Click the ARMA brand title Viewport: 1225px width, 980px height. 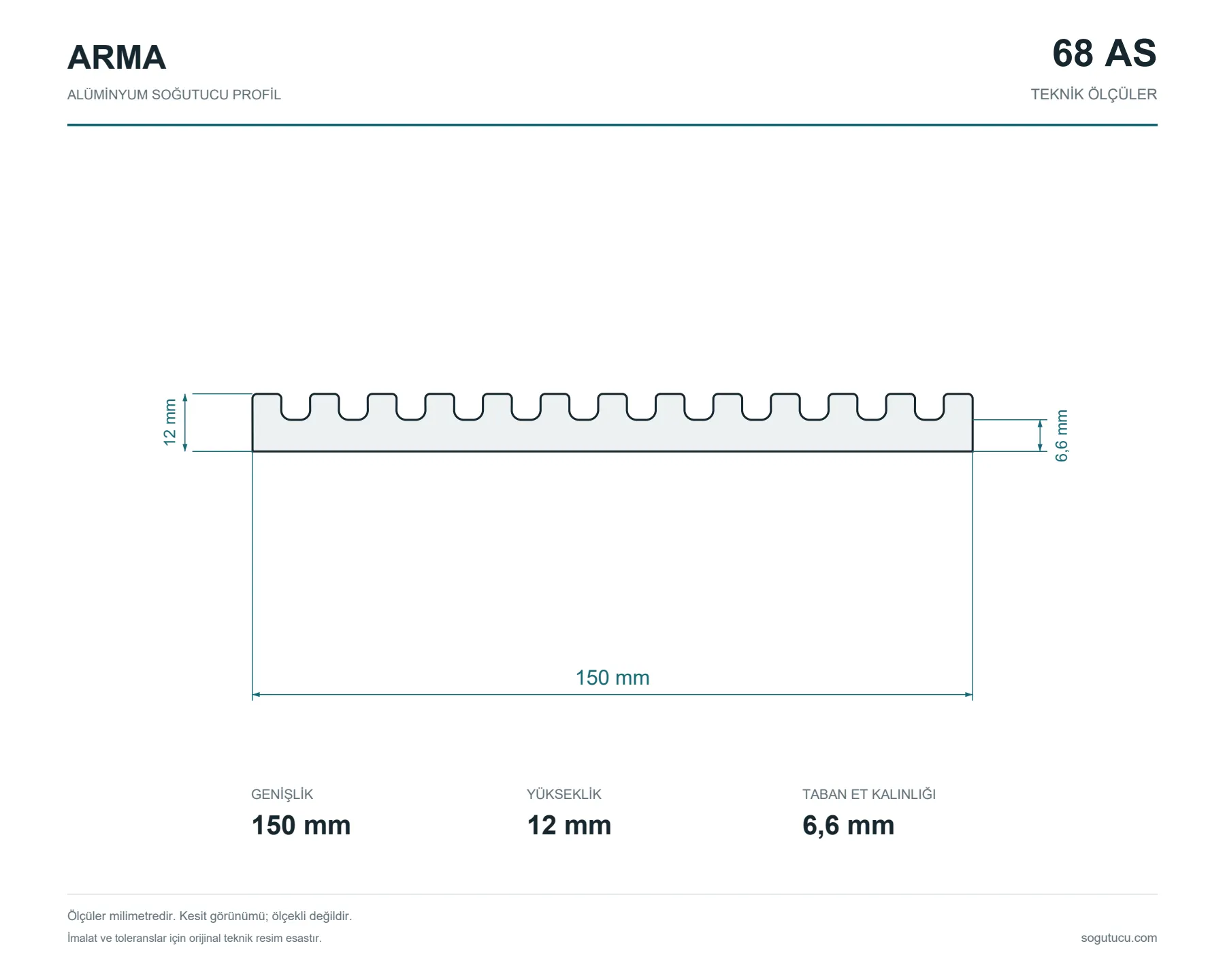pos(116,57)
